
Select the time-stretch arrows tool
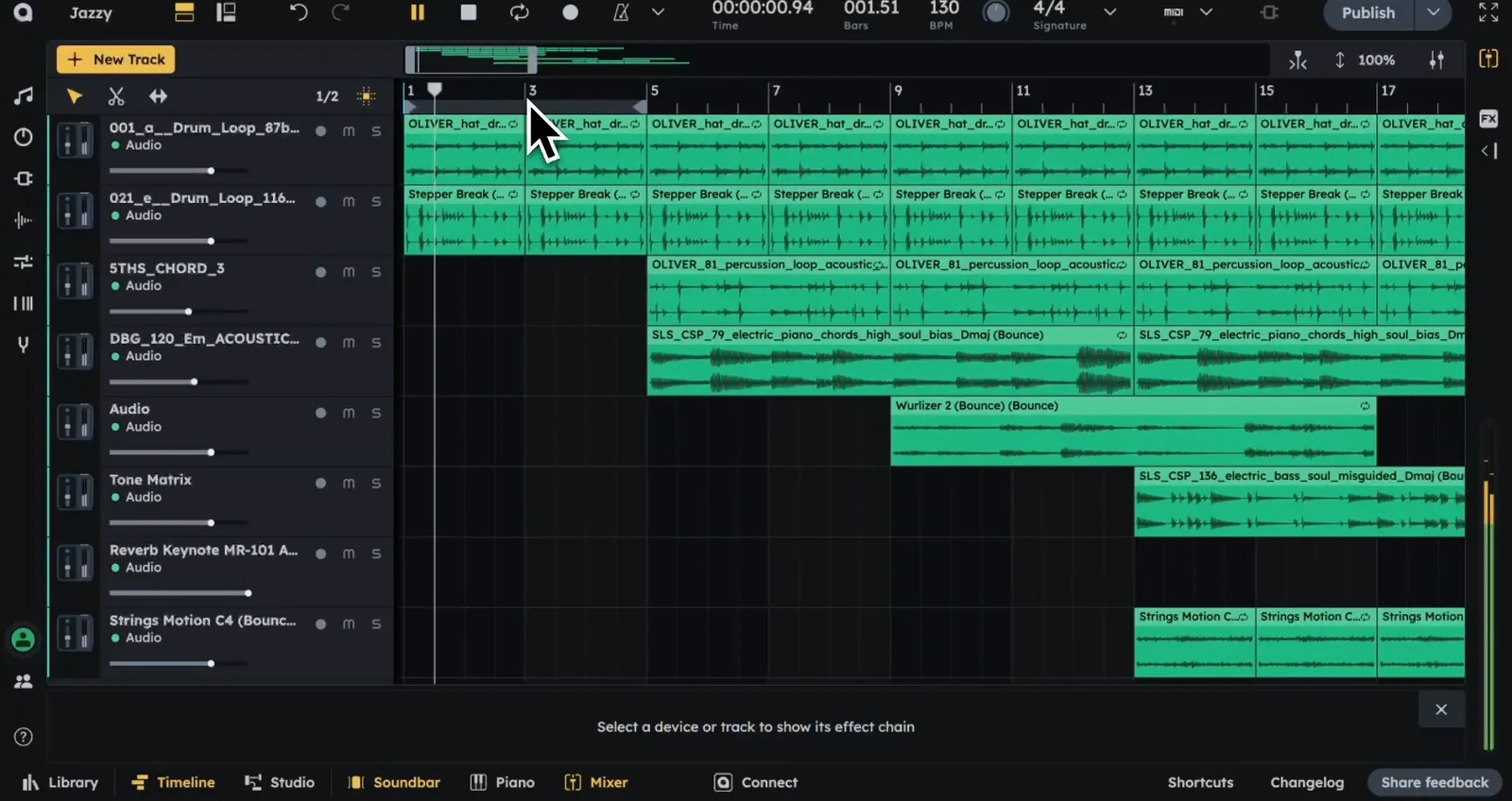[x=158, y=96]
